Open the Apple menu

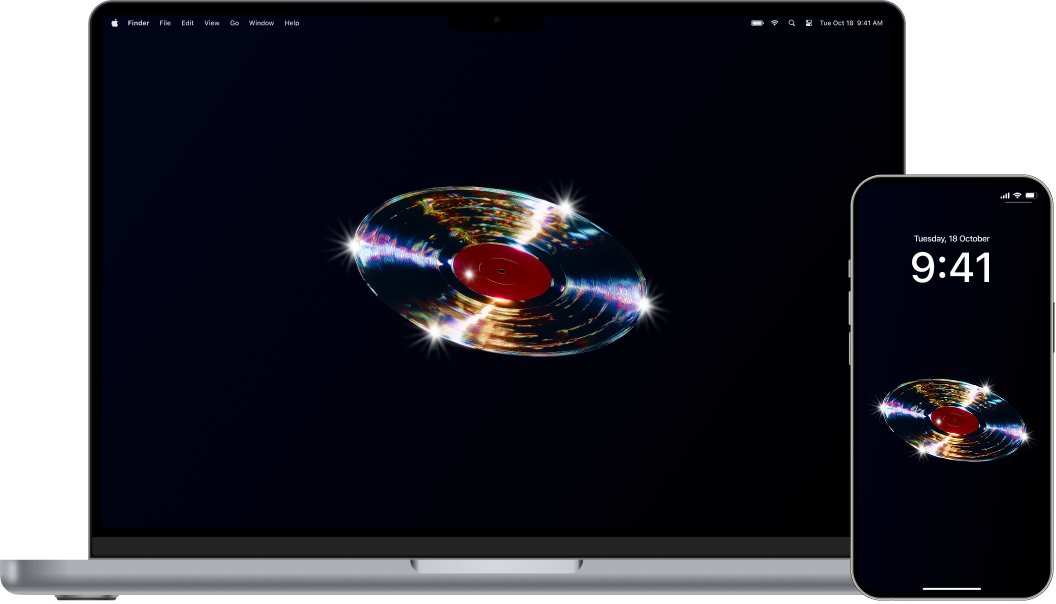[x=113, y=22]
